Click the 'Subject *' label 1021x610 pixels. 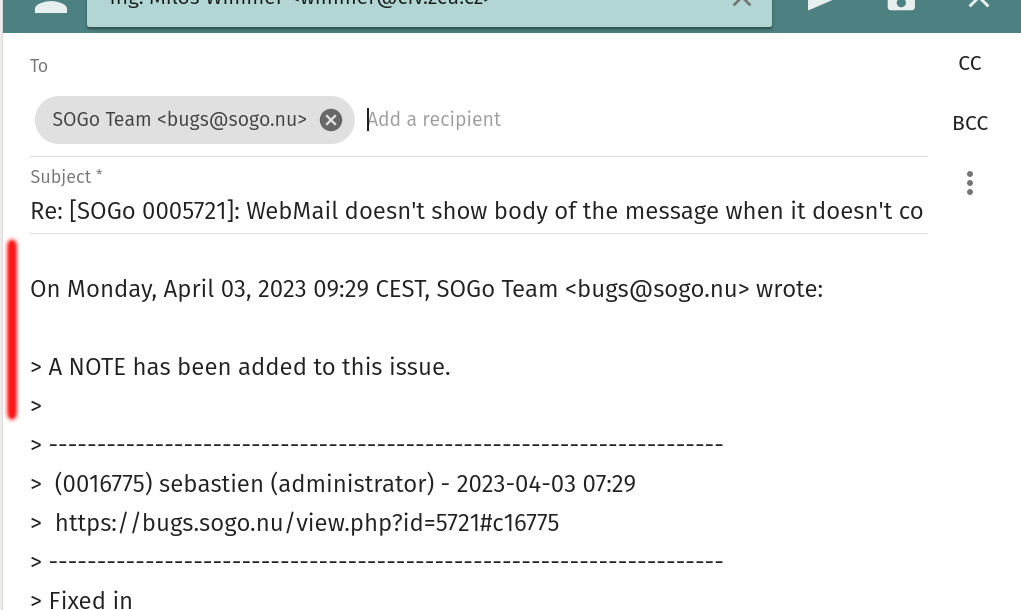pyautogui.click(x=66, y=177)
